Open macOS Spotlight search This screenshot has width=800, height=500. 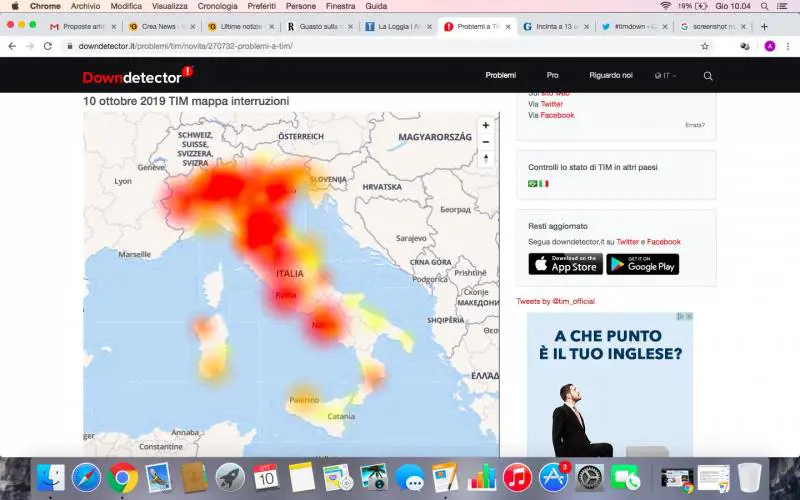(764, 6)
